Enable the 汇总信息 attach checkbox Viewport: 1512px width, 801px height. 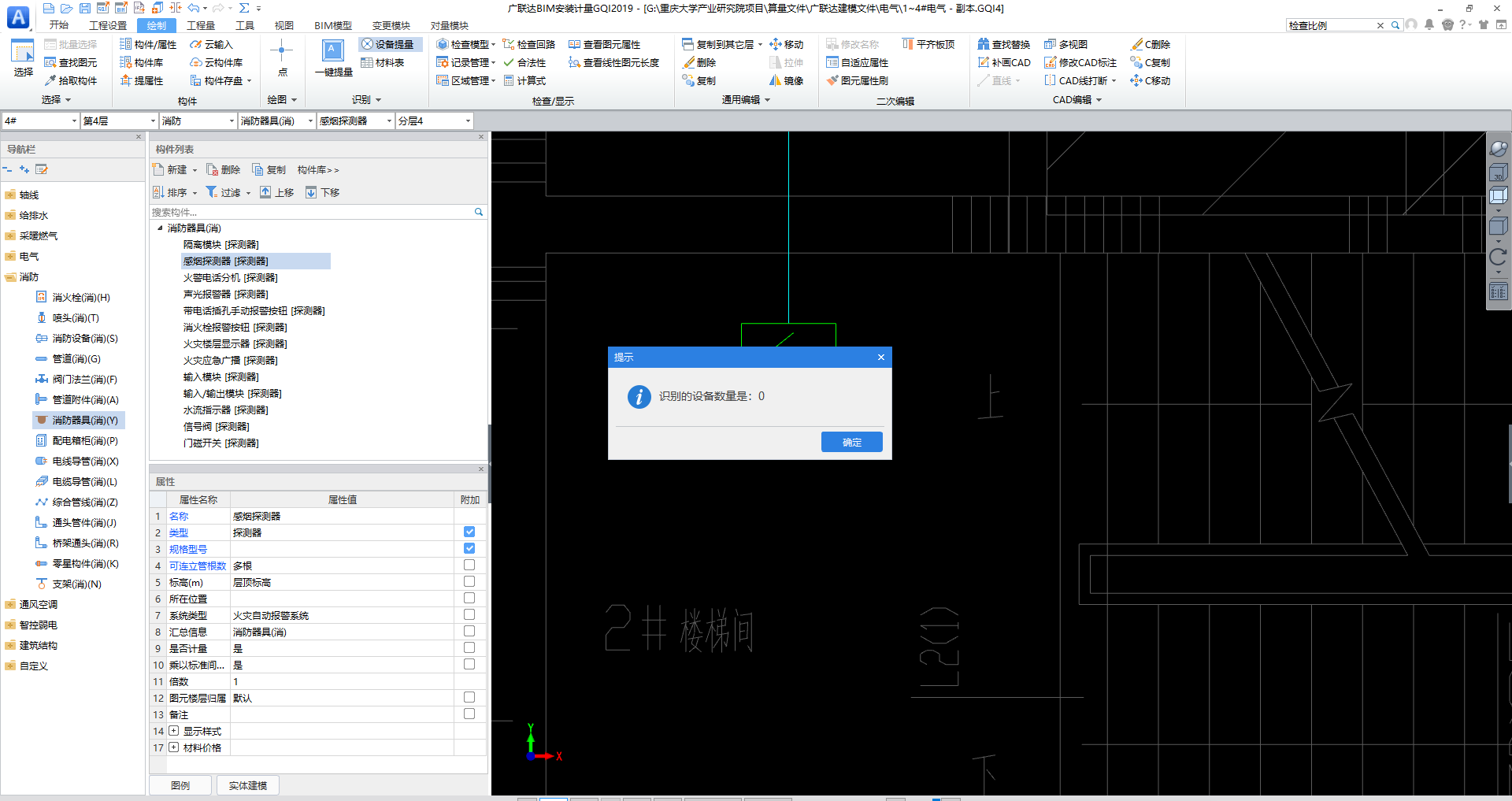[x=469, y=632]
